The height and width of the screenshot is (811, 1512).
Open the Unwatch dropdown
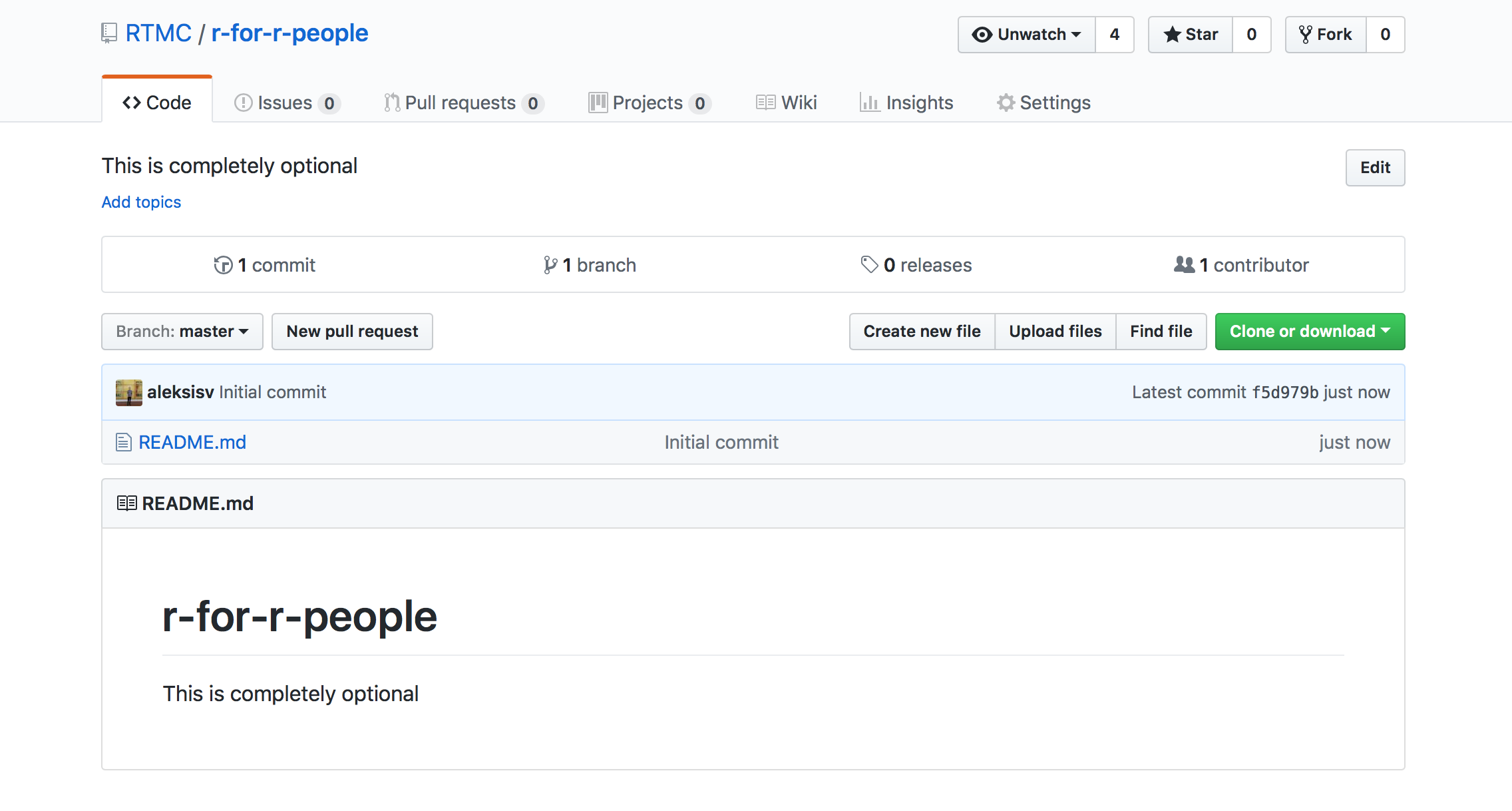1027,35
